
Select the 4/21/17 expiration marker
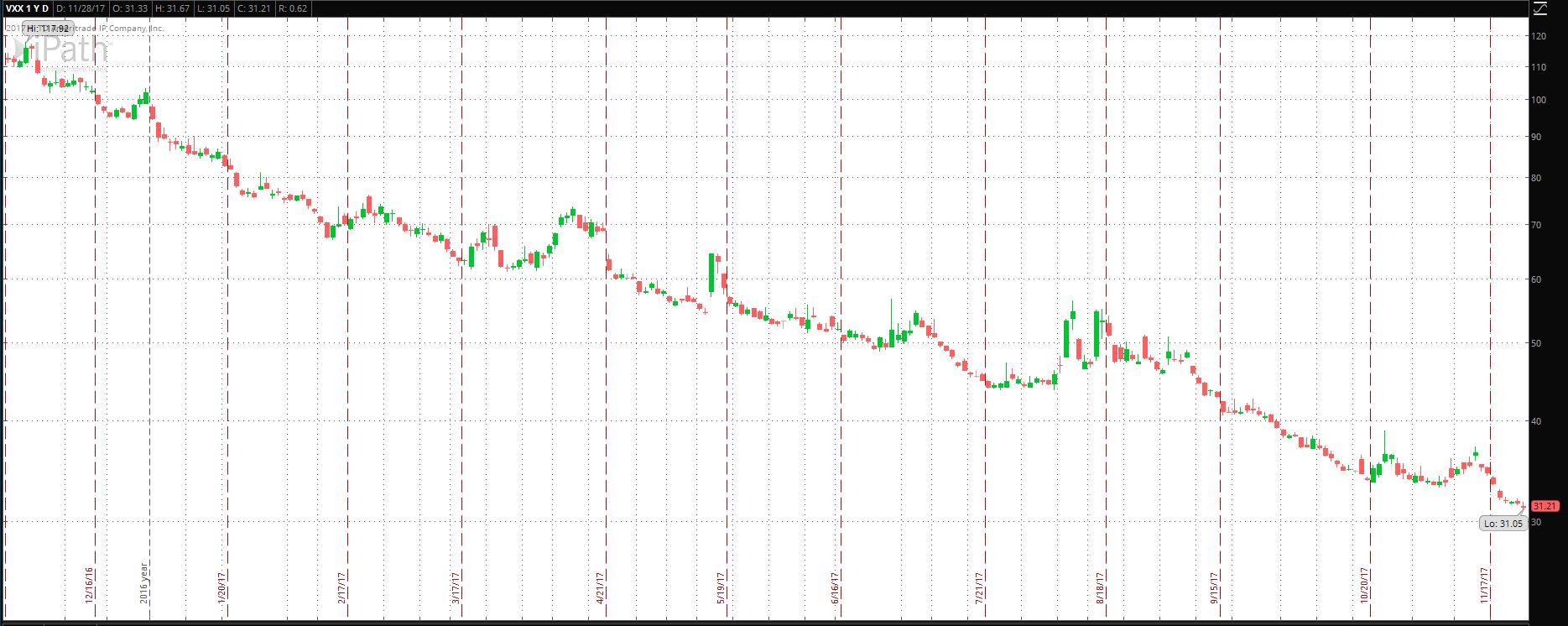[600, 587]
